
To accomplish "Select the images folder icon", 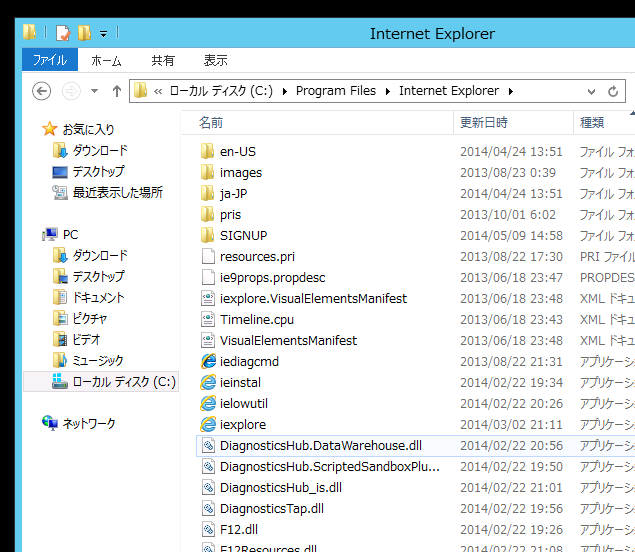I will coord(208,173).
